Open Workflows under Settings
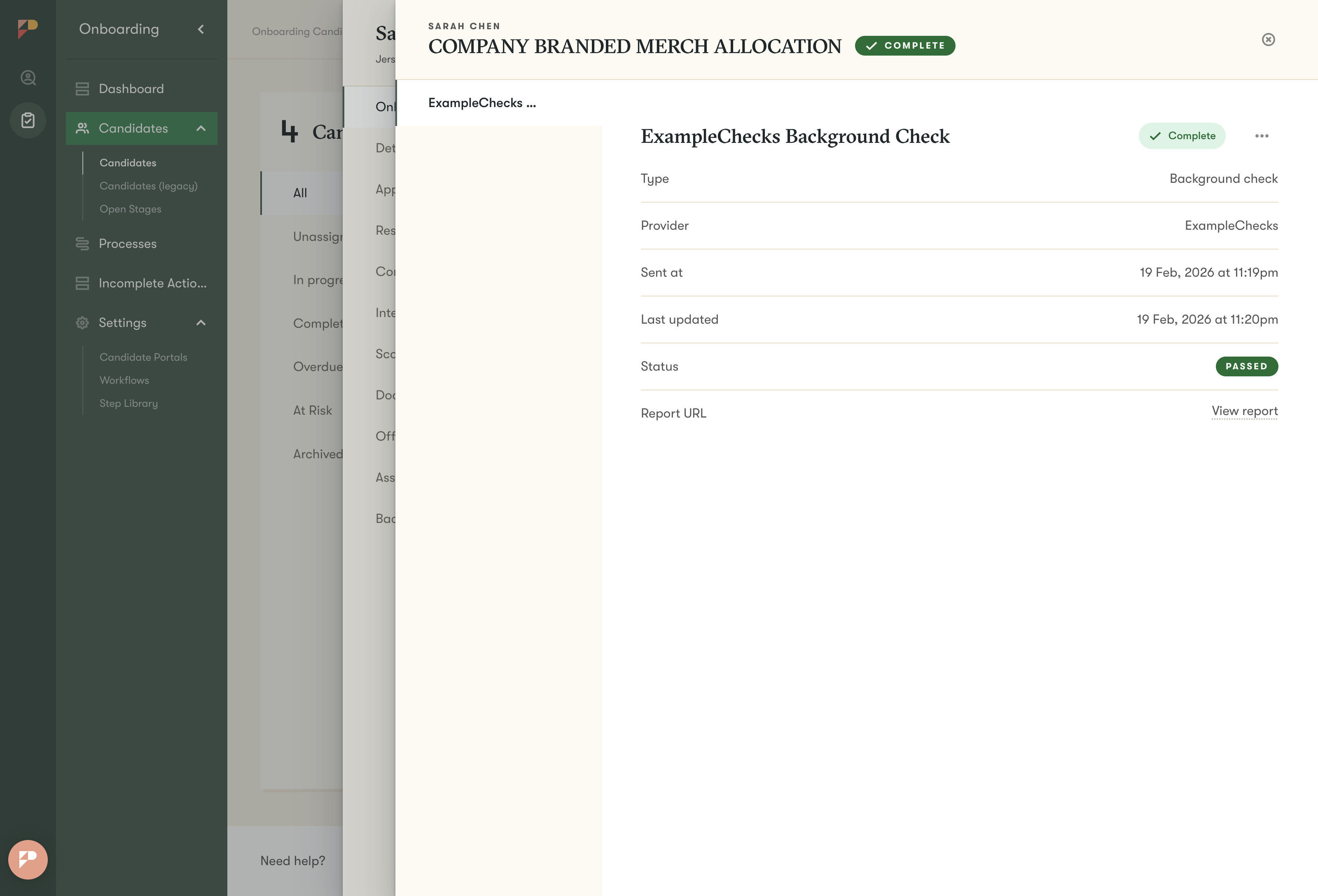This screenshot has width=1318, height=896. 124,380
